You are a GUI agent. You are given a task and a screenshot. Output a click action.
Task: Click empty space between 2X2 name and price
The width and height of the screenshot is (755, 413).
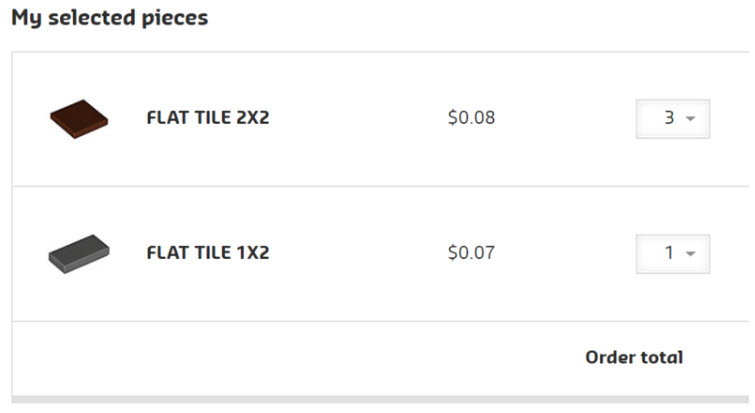click(x=360, y=118)
